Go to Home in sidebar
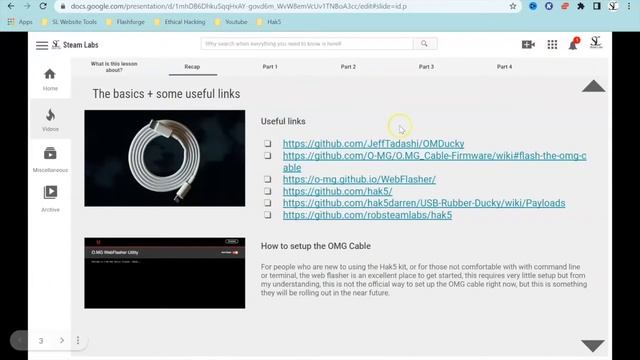Viewport: 640px width, 360px height. 50,80
